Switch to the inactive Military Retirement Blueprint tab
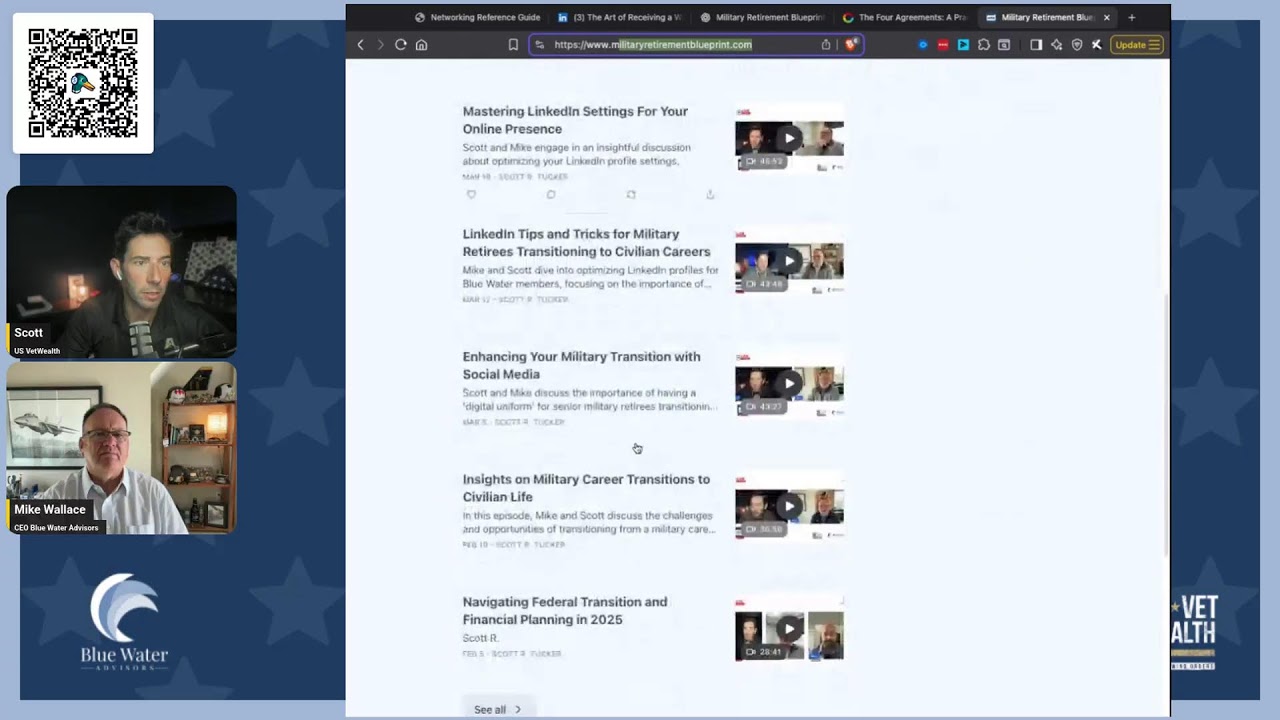 763,17
